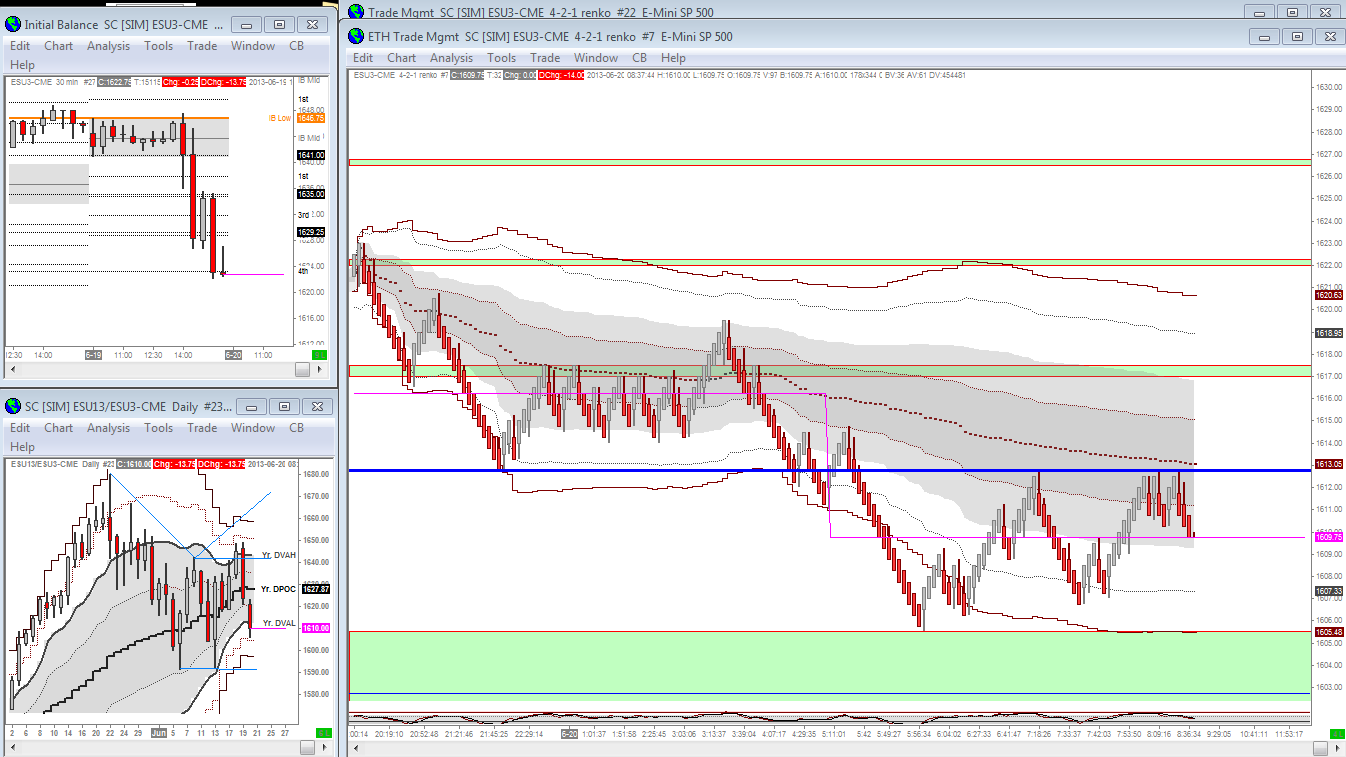Click the 'Jun' month marker on Daily chart axis
This screenshot has height=757, width=1346.
pyautogui.click(x=159, y=733)
